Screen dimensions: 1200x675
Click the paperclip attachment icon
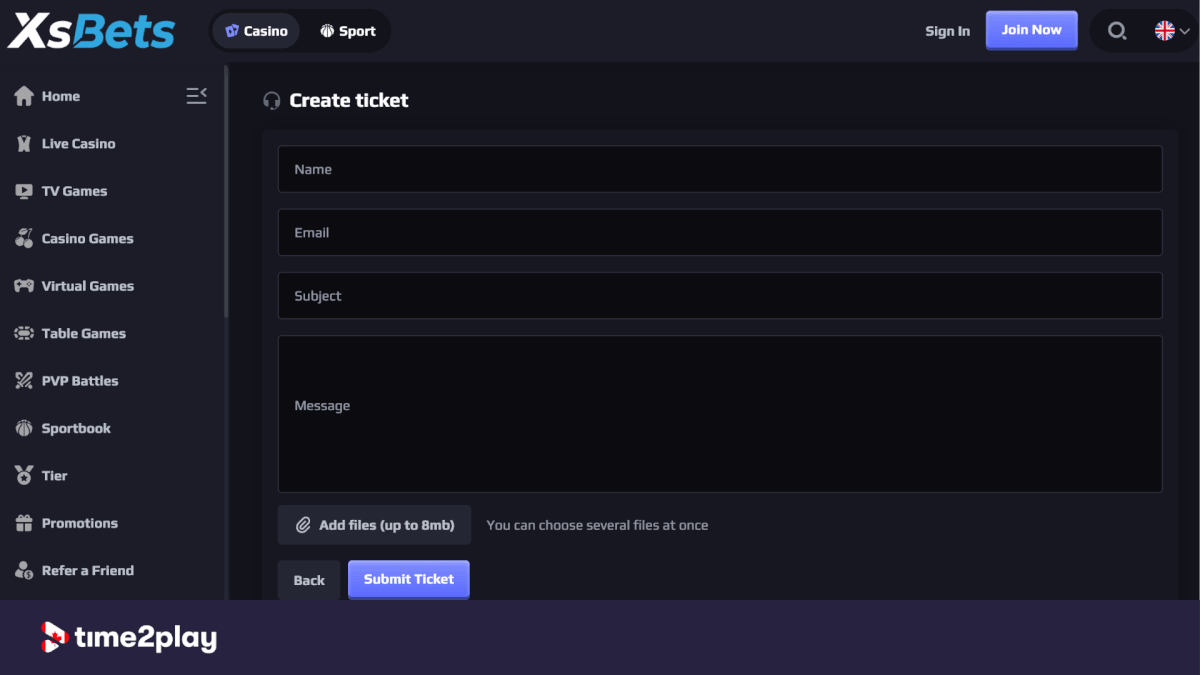tap(303, 525)
